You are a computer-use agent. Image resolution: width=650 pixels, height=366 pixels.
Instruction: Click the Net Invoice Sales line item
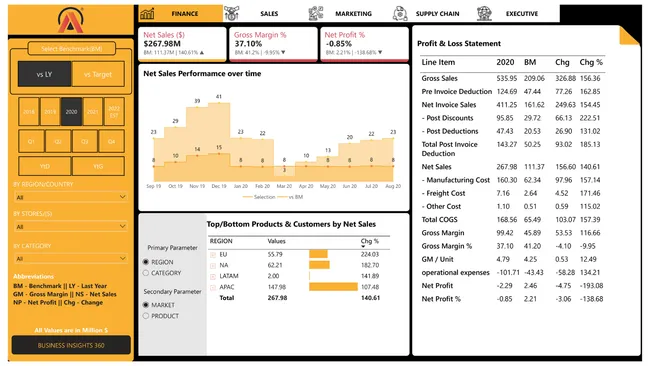click(449, 105)
